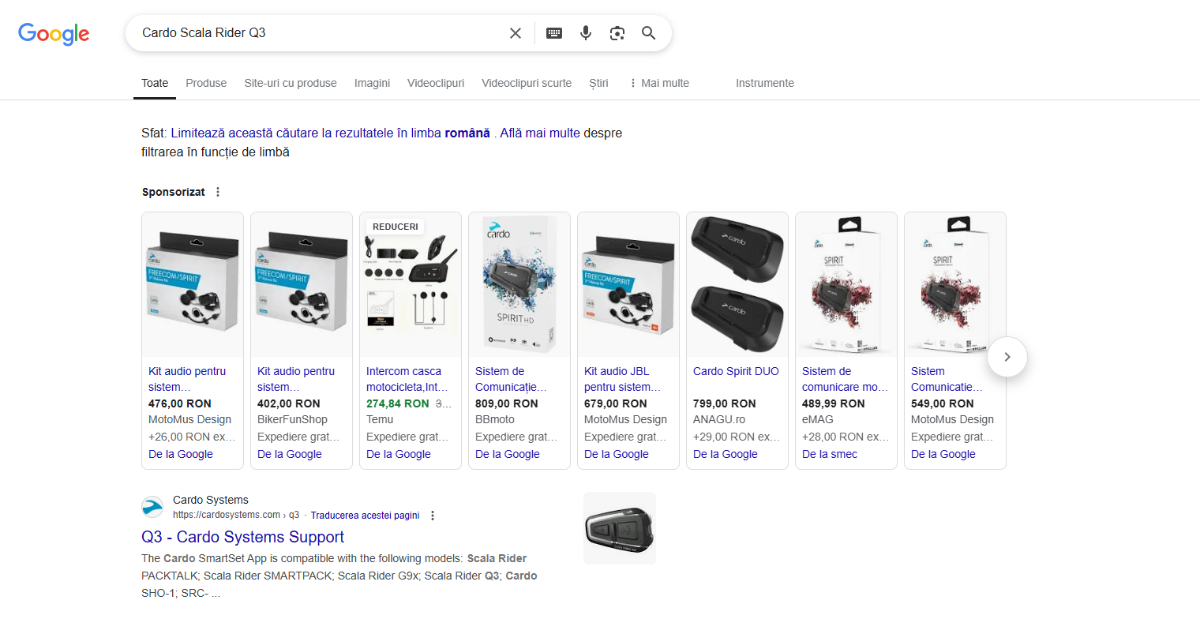This screenshot has width=1200, height=619.
Task: Open the Instrumente search tools
Action: pyautogui.click(x=765, y=83)
